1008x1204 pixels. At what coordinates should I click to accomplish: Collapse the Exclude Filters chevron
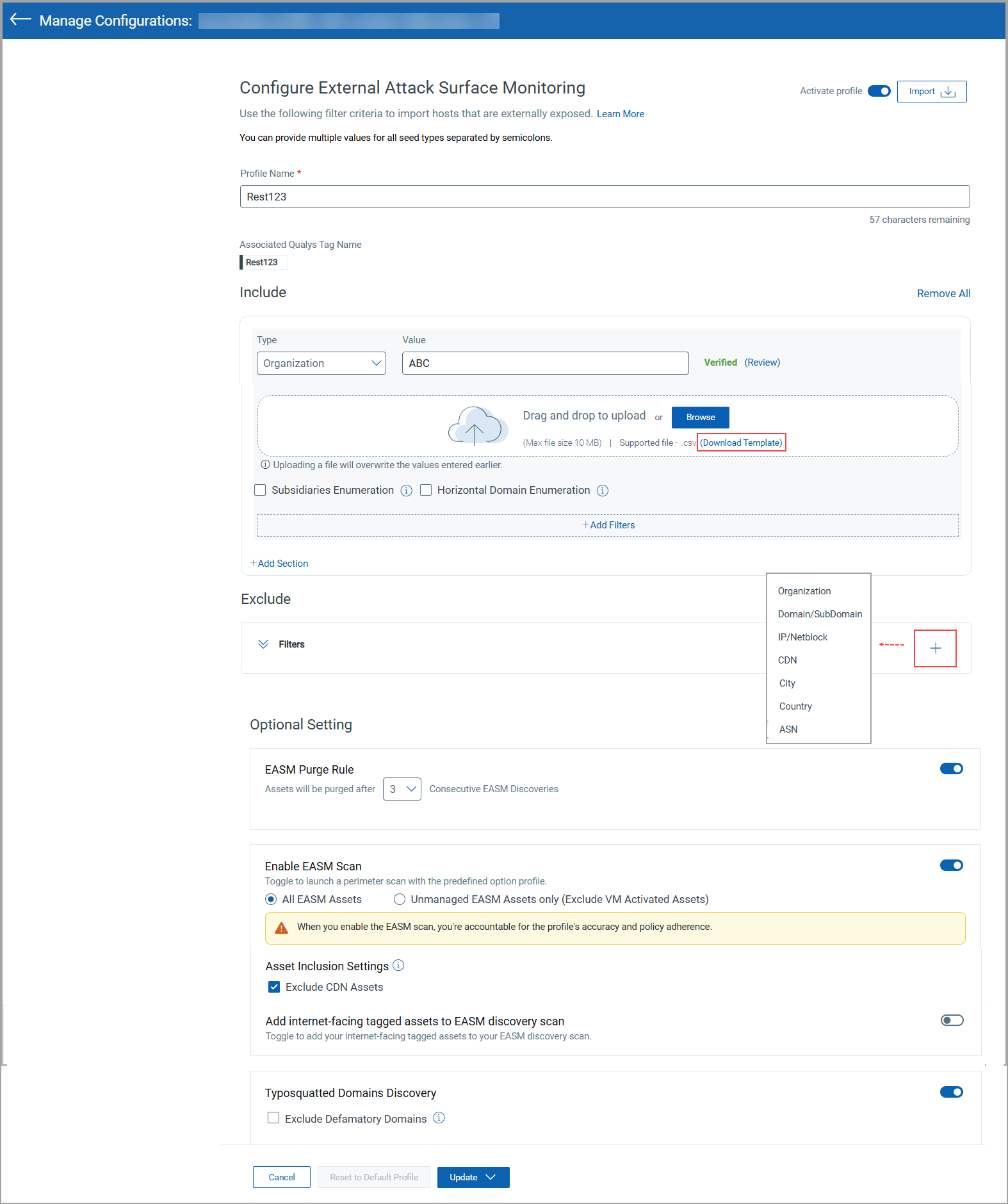click(x=263, y=644)
